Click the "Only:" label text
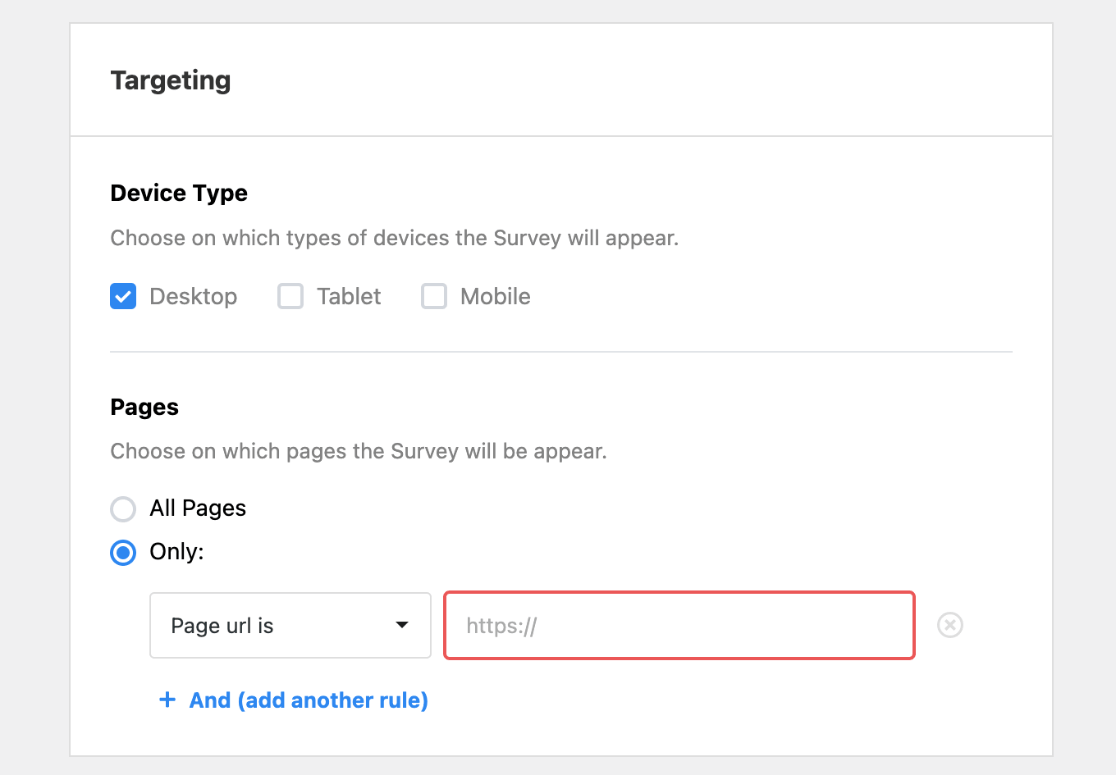This screenshot has width=1116, height=775. [176, 551]
